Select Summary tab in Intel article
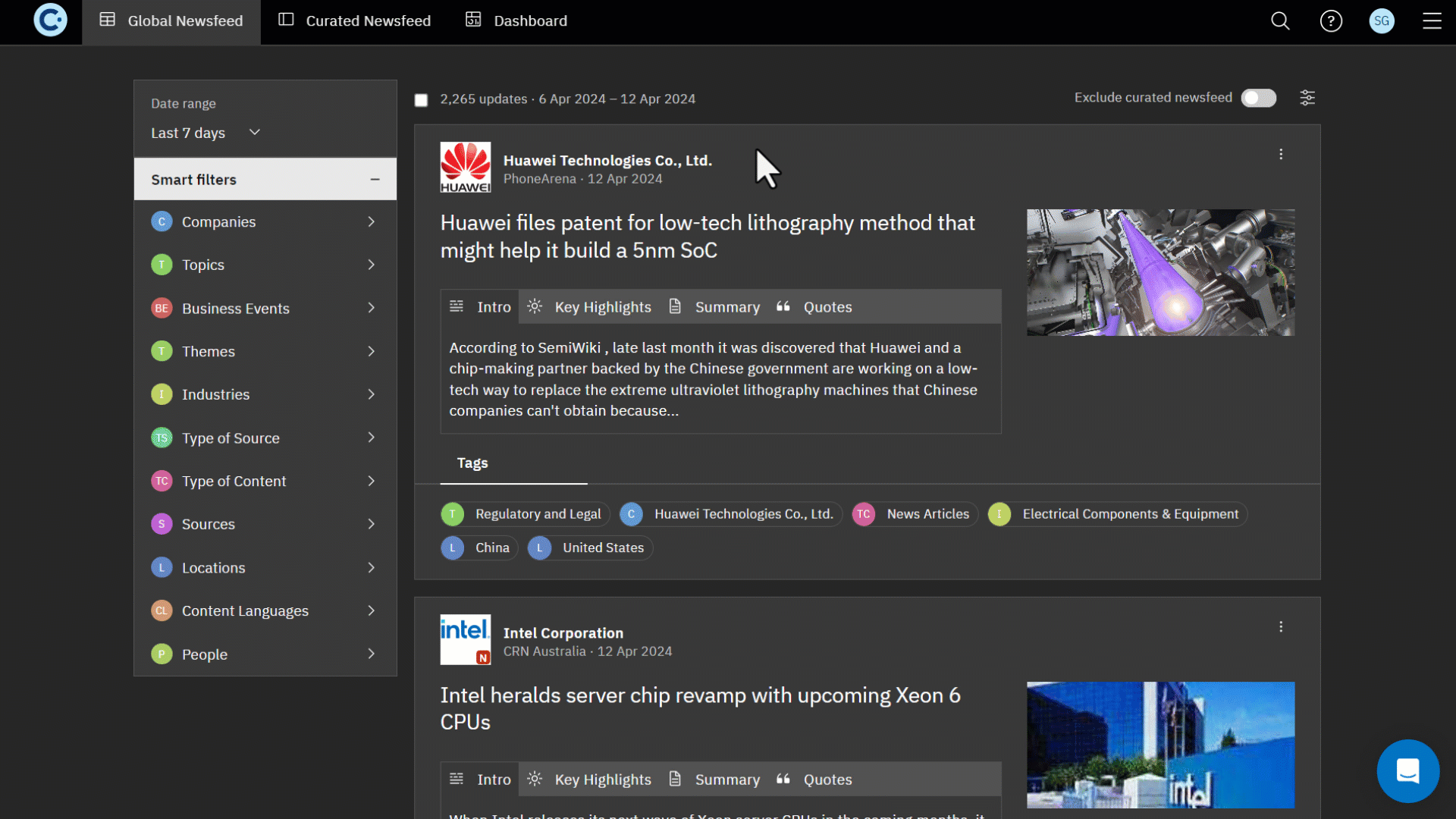This screenshot has width=1456, height=819. (714, 779)
